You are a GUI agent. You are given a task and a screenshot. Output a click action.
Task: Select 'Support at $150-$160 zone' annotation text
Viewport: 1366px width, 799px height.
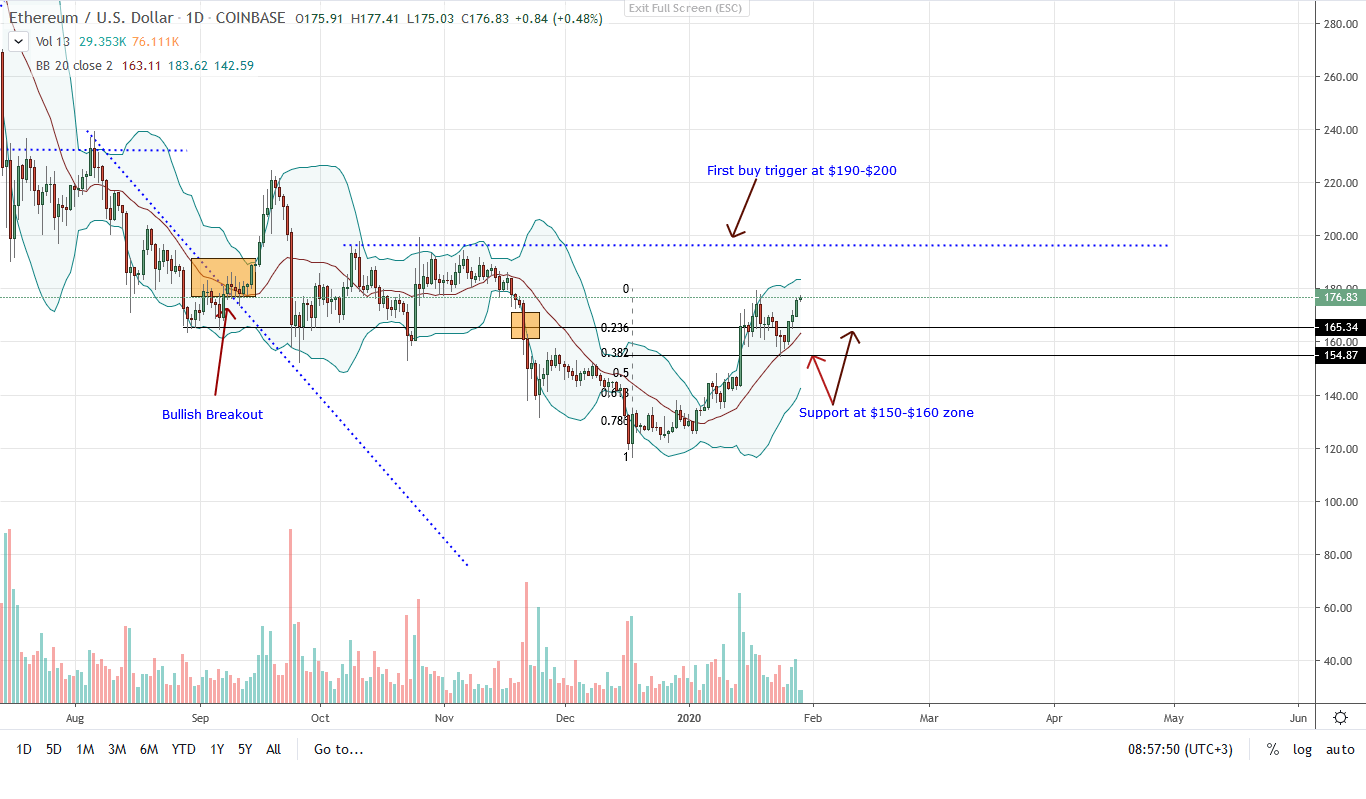[x=886, y=412]
